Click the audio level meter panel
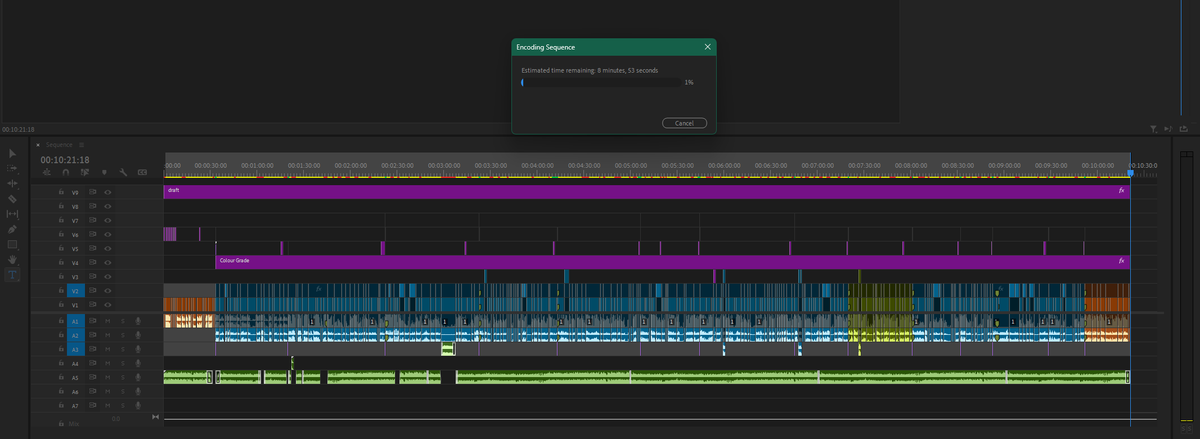The image size is (1200, 439). (x=1186, y=285)
